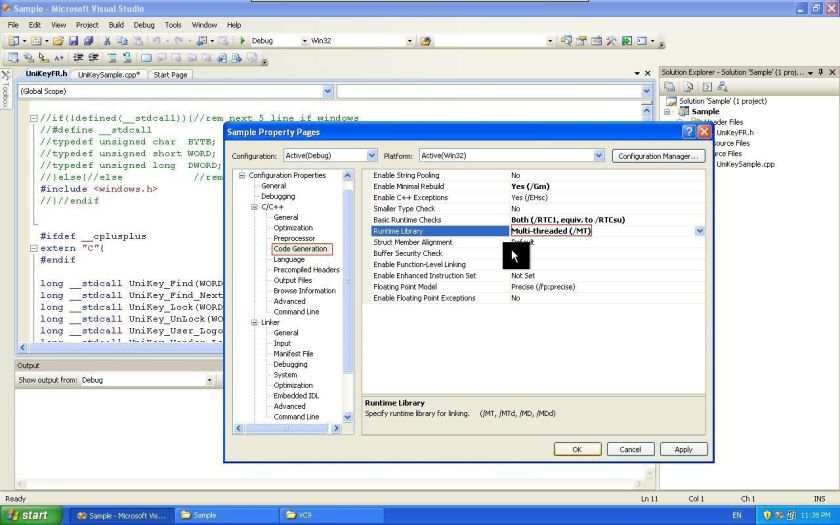The width and height of the screenshot is (840, 525).
Task: Open the Solution Platforms Win32 dropdown
Action: click(x=409, y=41)
